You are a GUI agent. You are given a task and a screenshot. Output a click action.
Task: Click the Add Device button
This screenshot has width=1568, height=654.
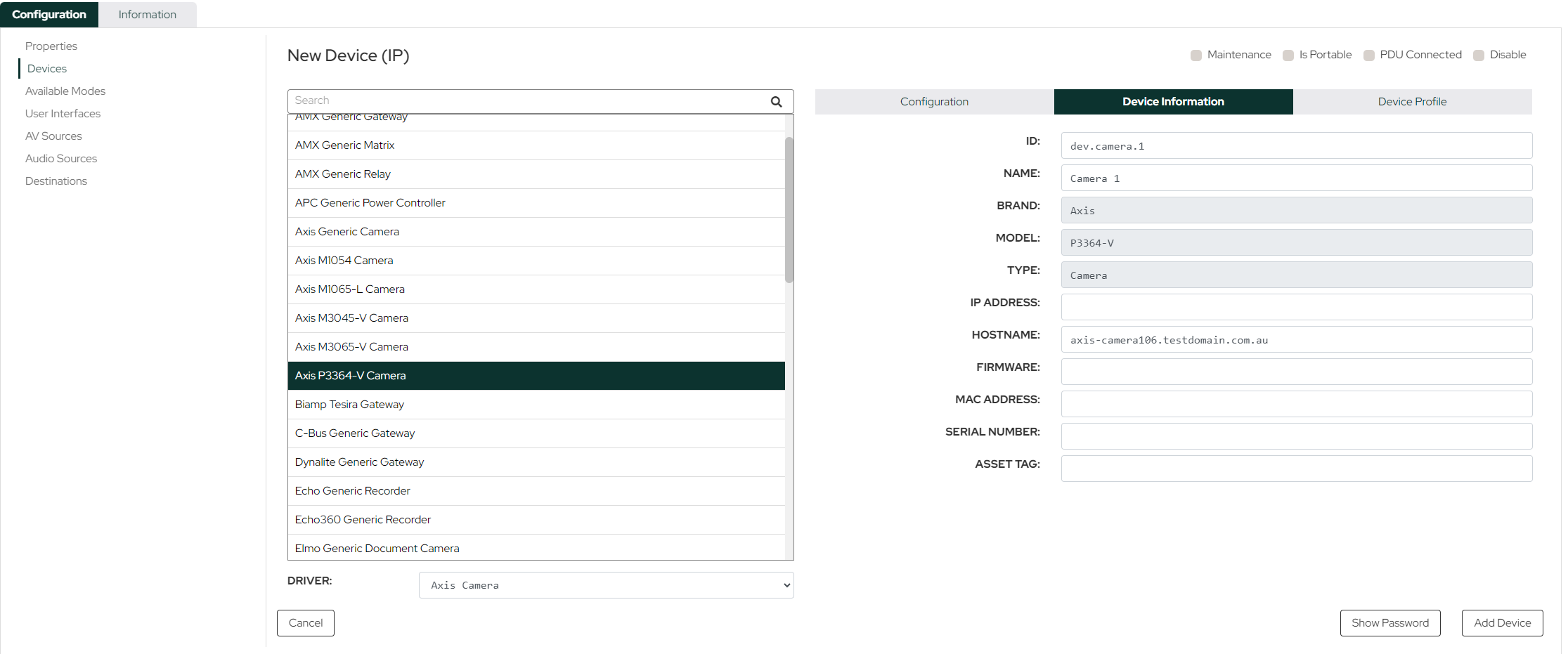tap(1503, 623)
